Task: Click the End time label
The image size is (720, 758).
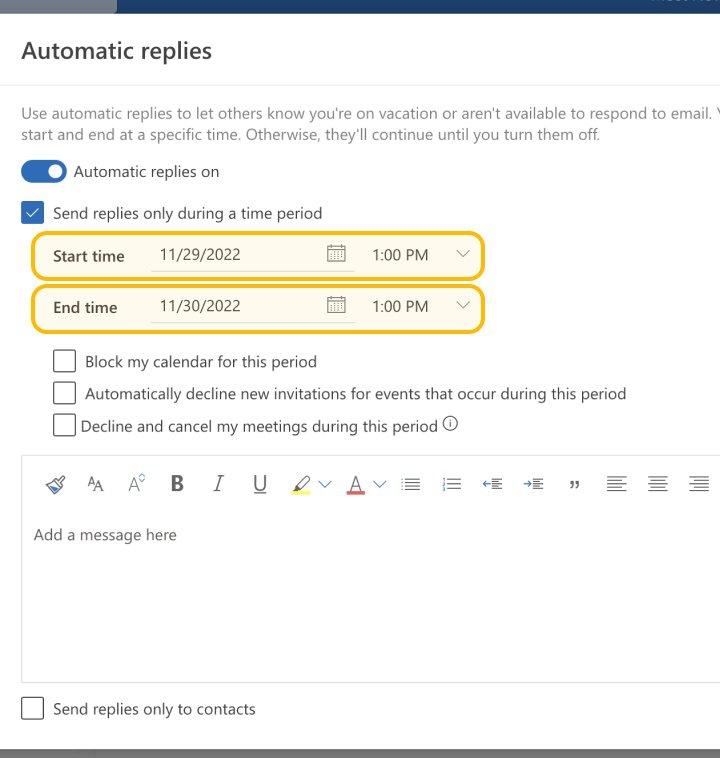Action: click(85, 307)
